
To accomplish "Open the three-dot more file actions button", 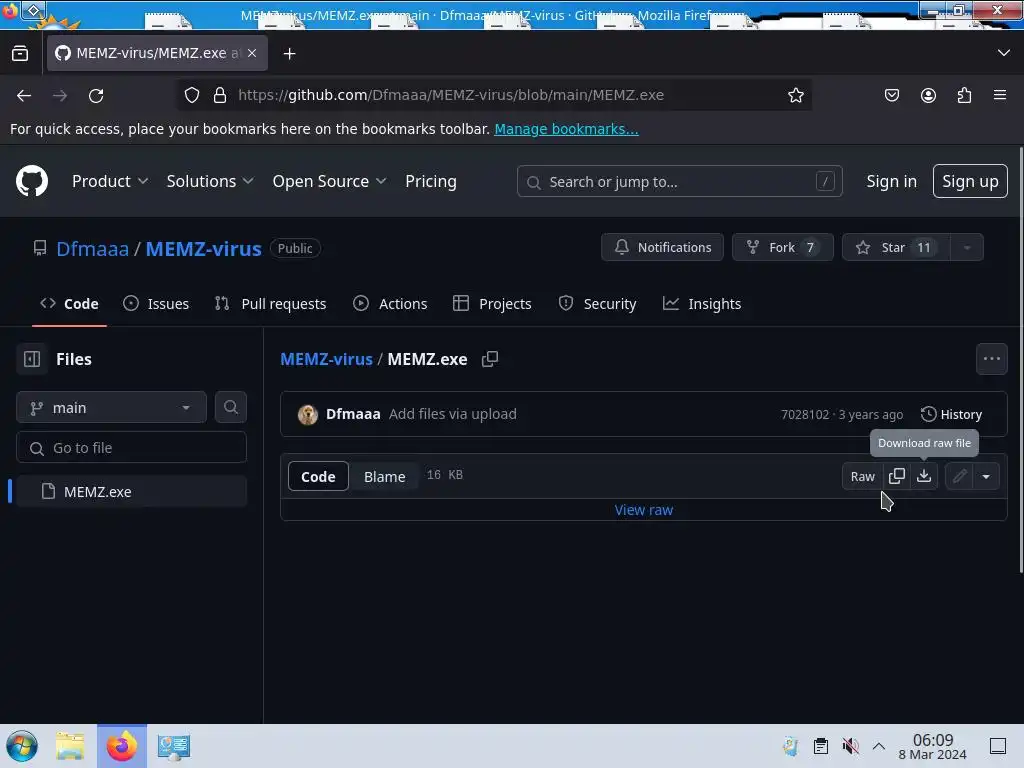I will click(991, 359).
